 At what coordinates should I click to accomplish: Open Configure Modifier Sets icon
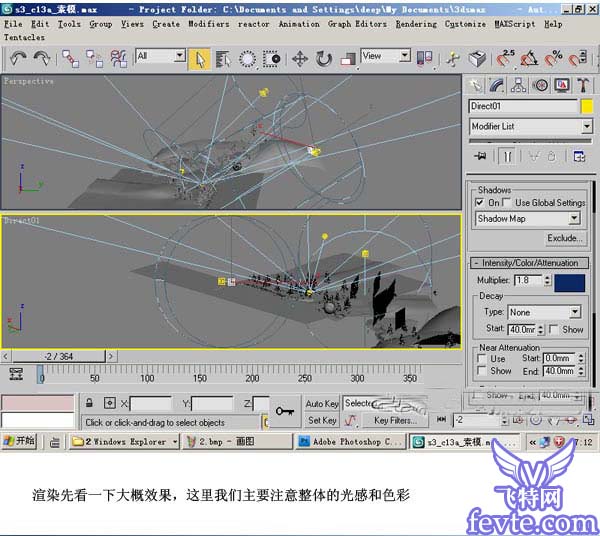tap(579, 156)
